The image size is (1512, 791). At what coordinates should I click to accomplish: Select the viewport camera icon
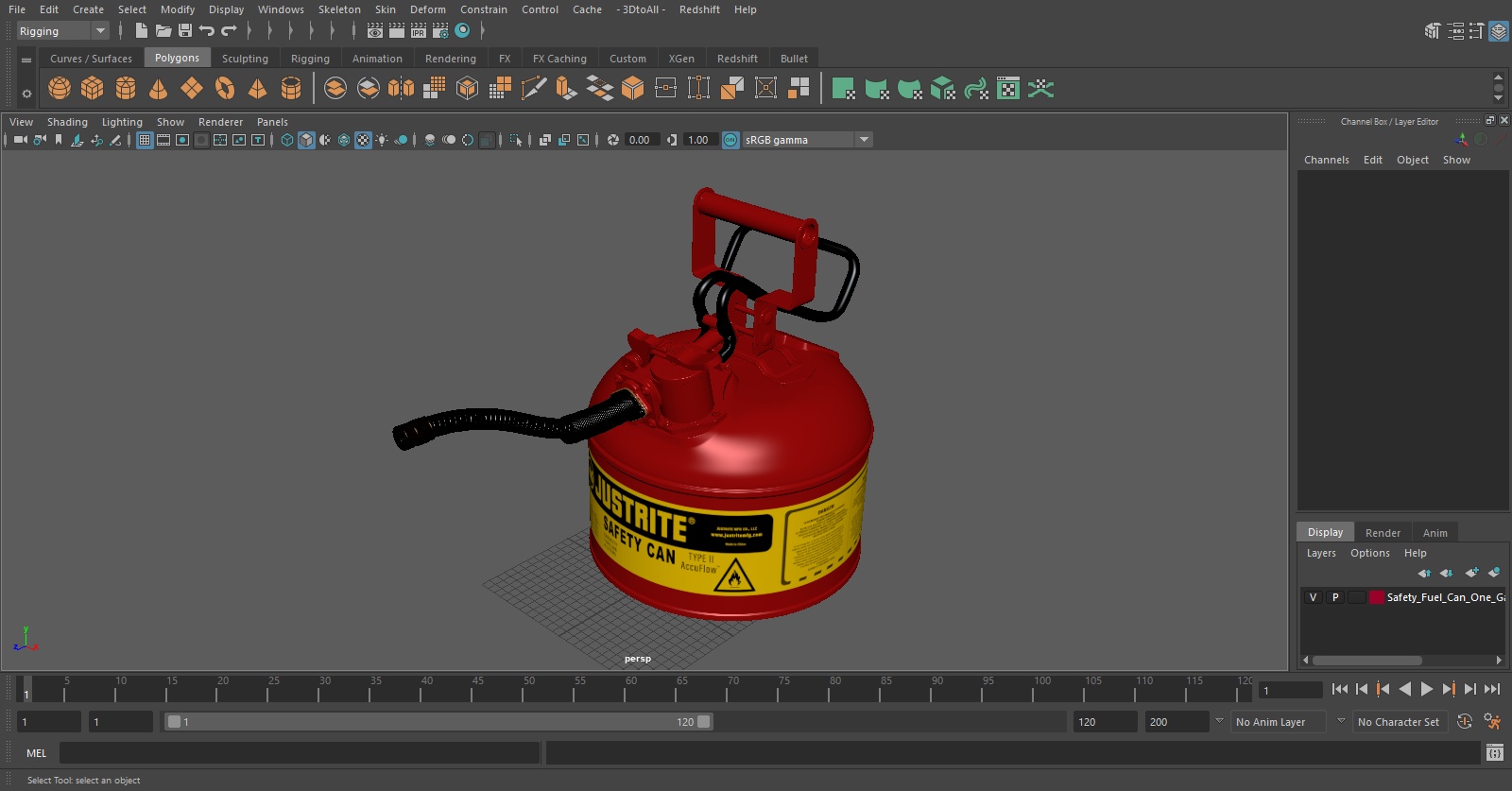coord(21,140)
